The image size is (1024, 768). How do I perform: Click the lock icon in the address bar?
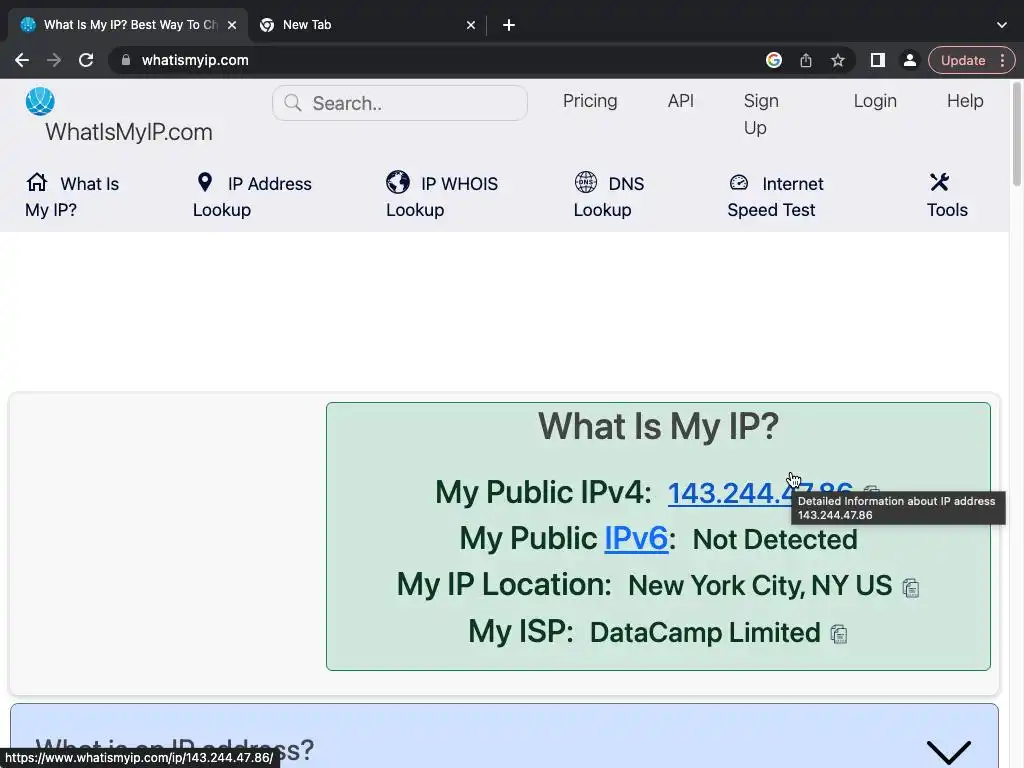click(126, 60)
